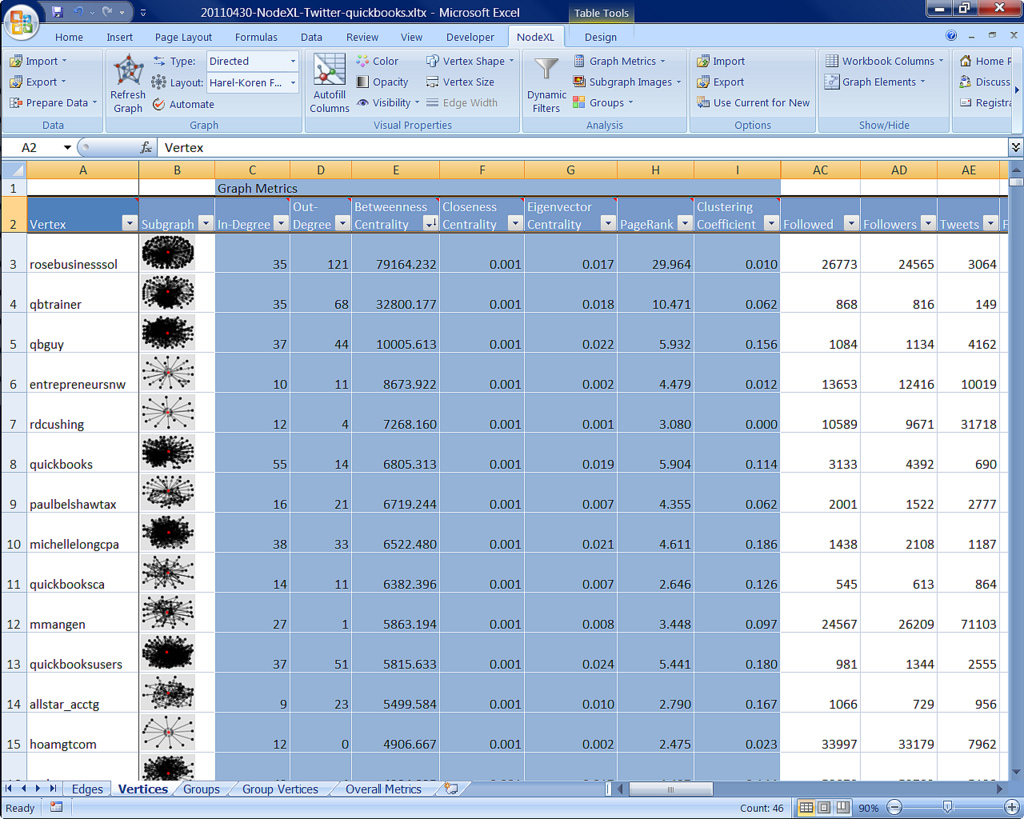Open the In-Degree column filter arrow
Screen dimensions: 1024x819
(281, 223)
